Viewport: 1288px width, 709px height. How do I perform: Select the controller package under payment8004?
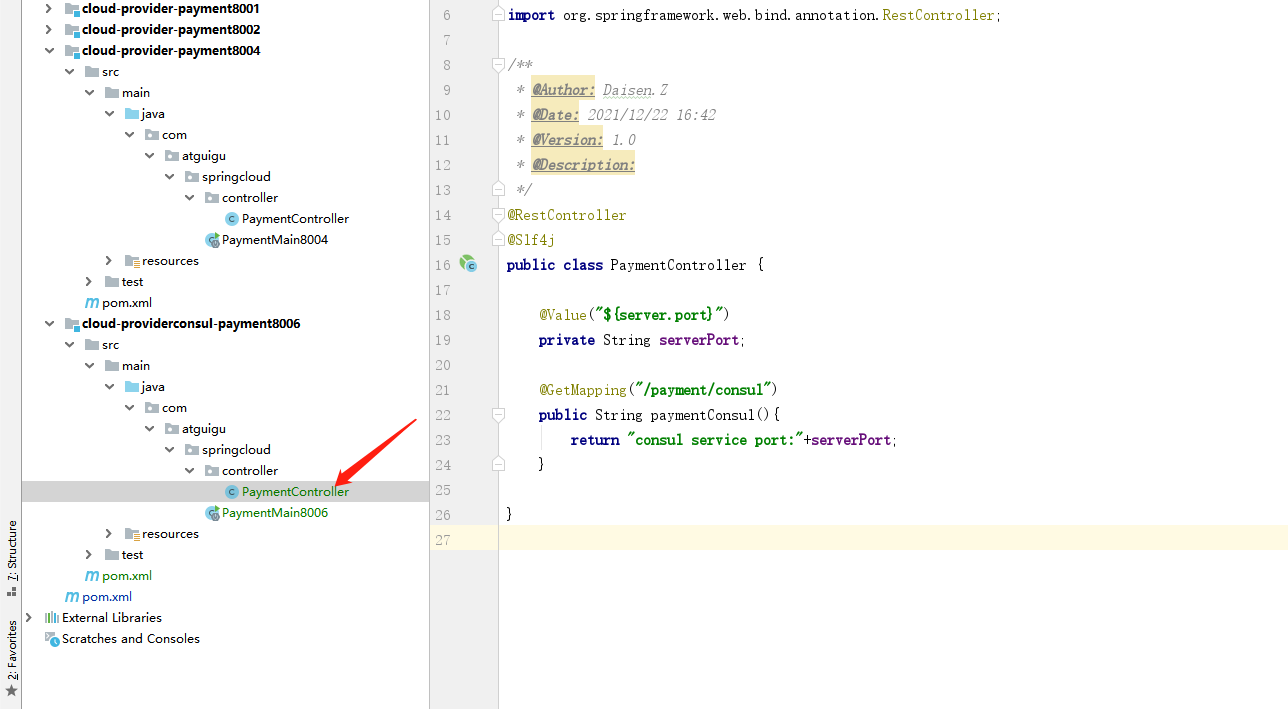click(250, 198)
